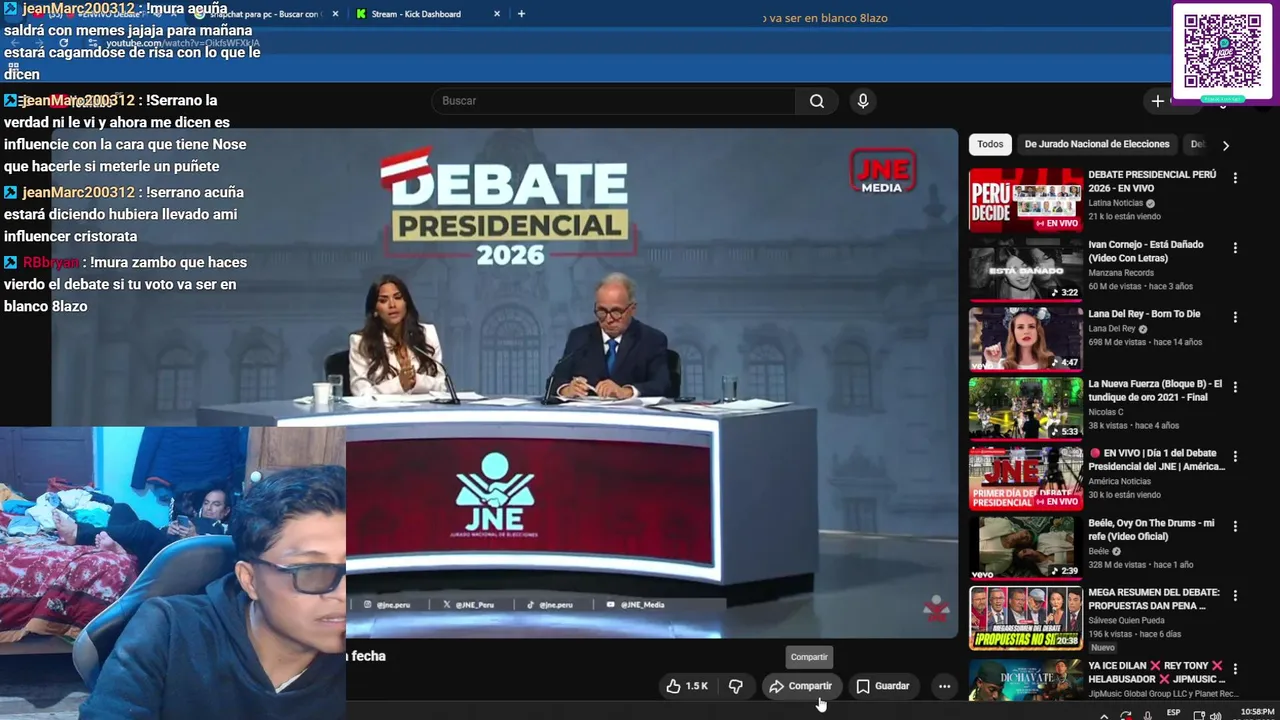
Task: Open menu for YA ICE DILAN video
Action: (x=1235, y=668)
